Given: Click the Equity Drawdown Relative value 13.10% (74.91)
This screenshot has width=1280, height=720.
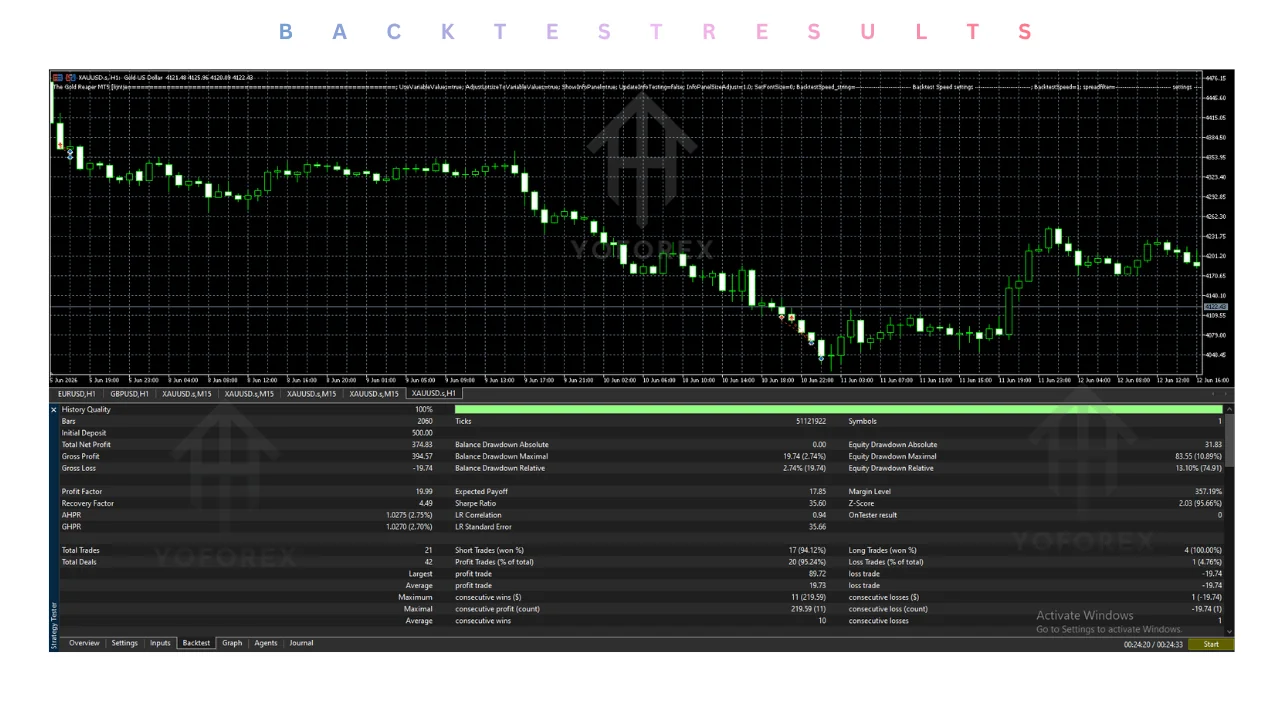Looking at the screenshot, I should point(1198,468).
